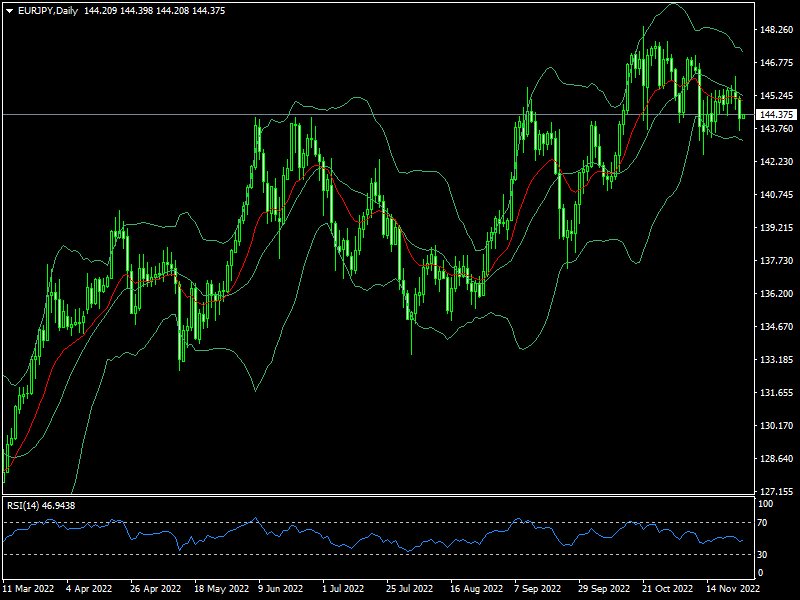Click the 137.730 price scale label
The image size is (800, 600).
click(777, 261)
